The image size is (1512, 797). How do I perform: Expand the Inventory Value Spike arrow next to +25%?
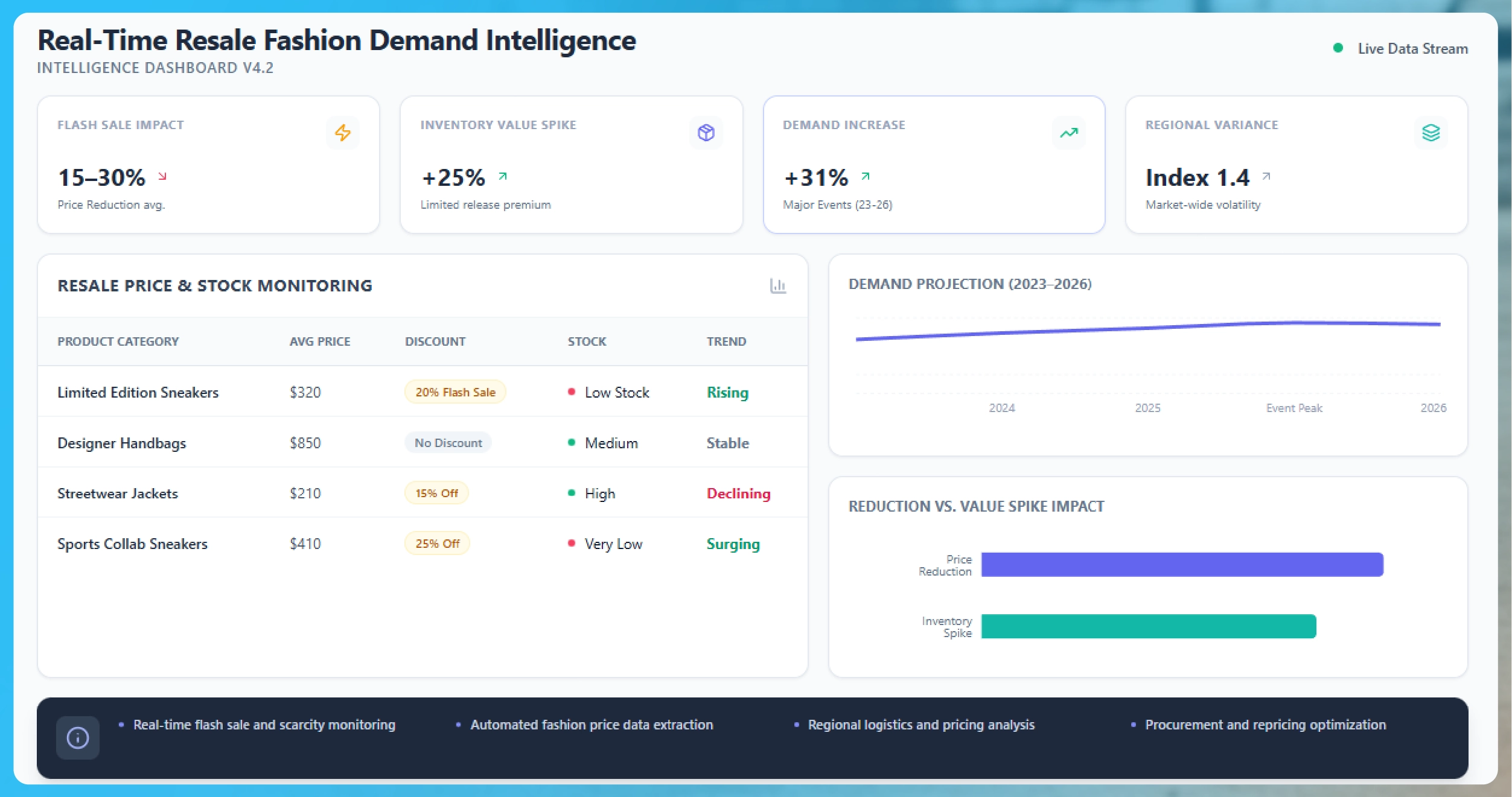(502, 176)
